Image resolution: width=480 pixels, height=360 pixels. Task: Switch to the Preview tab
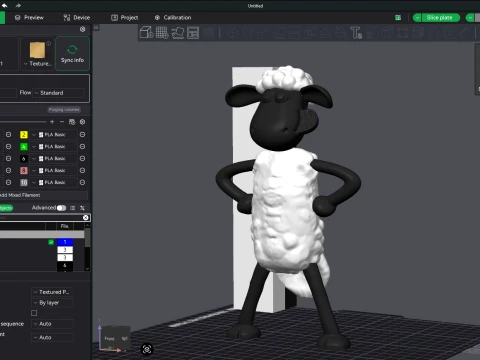[29, 17]
